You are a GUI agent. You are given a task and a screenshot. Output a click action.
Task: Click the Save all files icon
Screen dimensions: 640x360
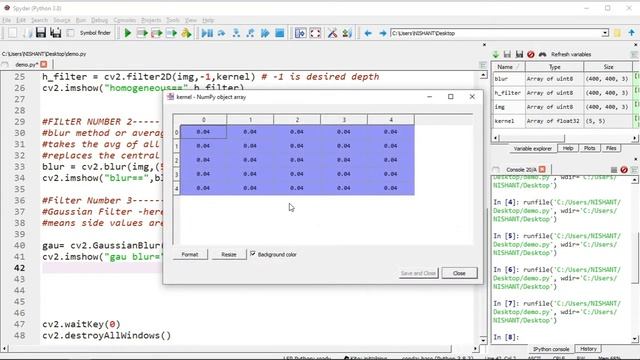tap(56, 33)
